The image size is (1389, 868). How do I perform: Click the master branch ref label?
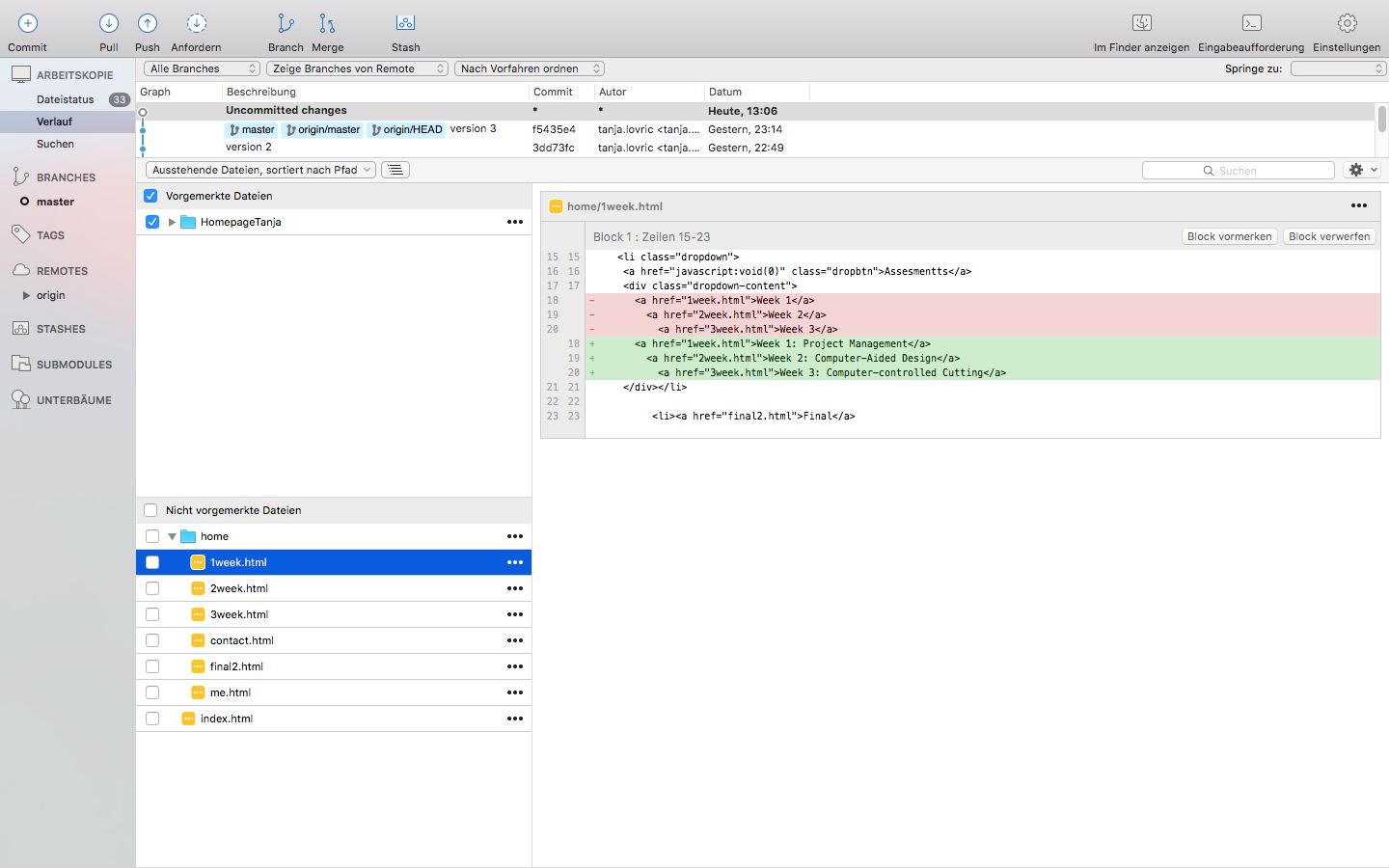coord(252,129)
